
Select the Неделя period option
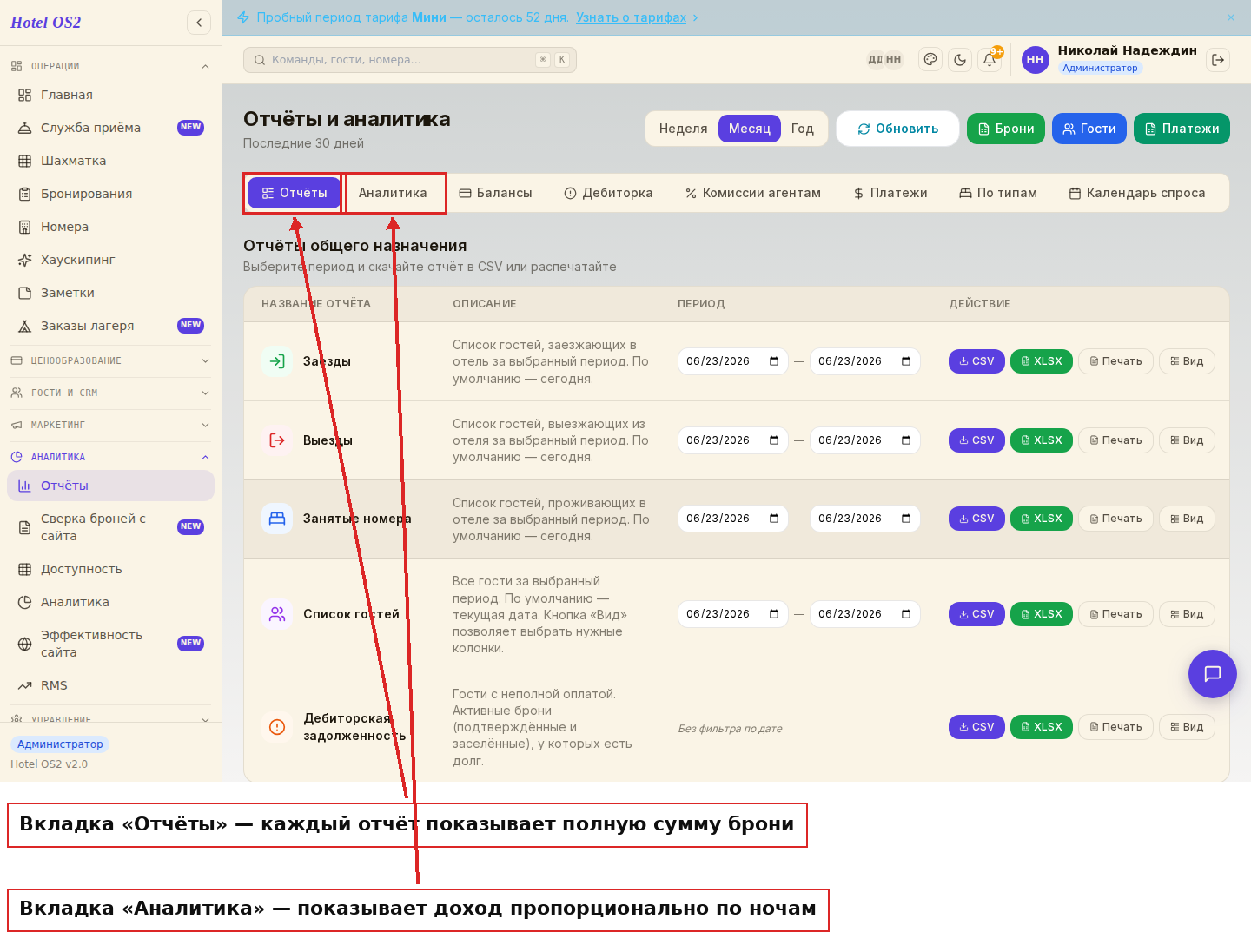pos(683,129)
